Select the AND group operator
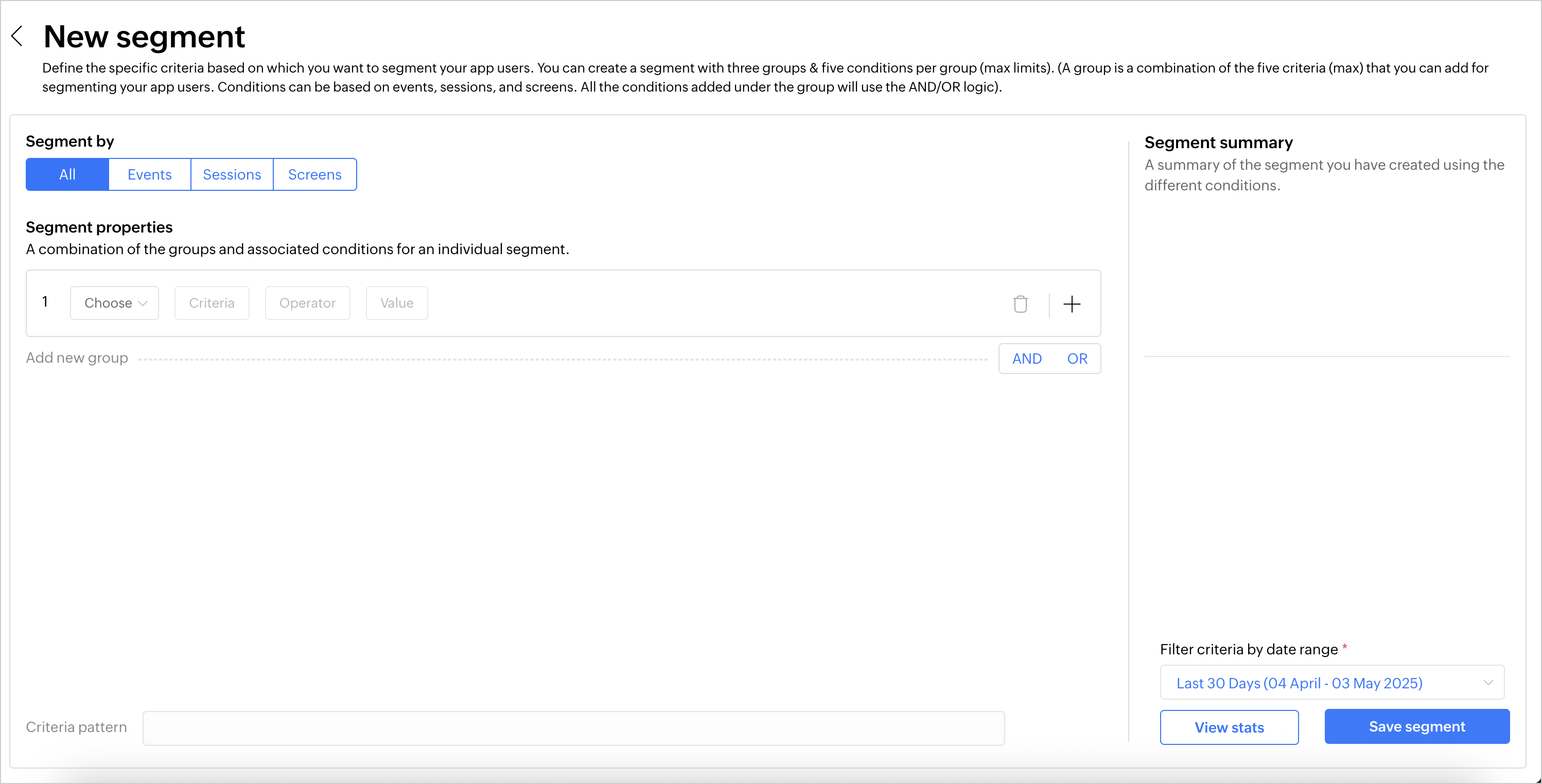This screenshot has width=1542, height=784. click(1027, 359)
